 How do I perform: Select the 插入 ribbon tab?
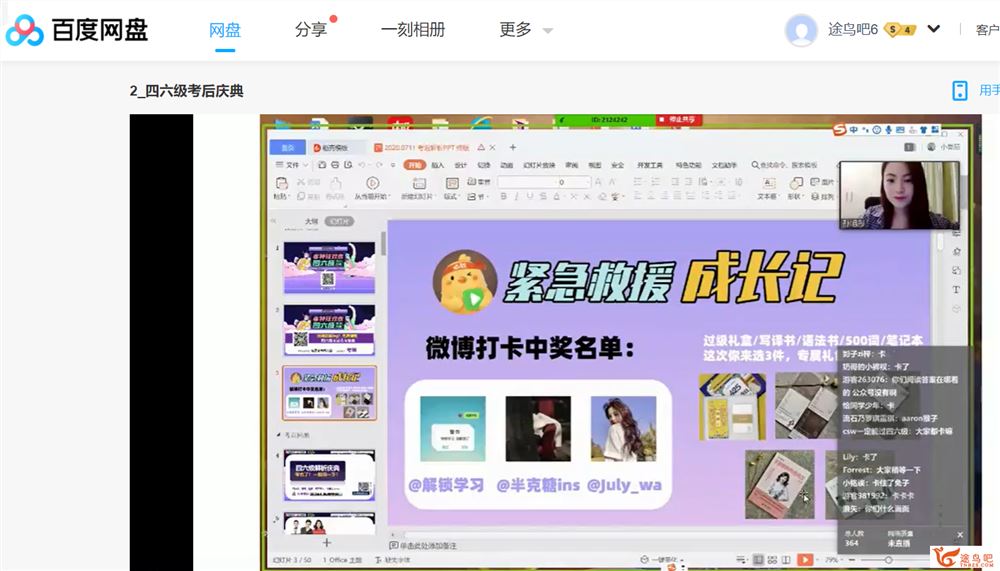[x=438, y=165]
